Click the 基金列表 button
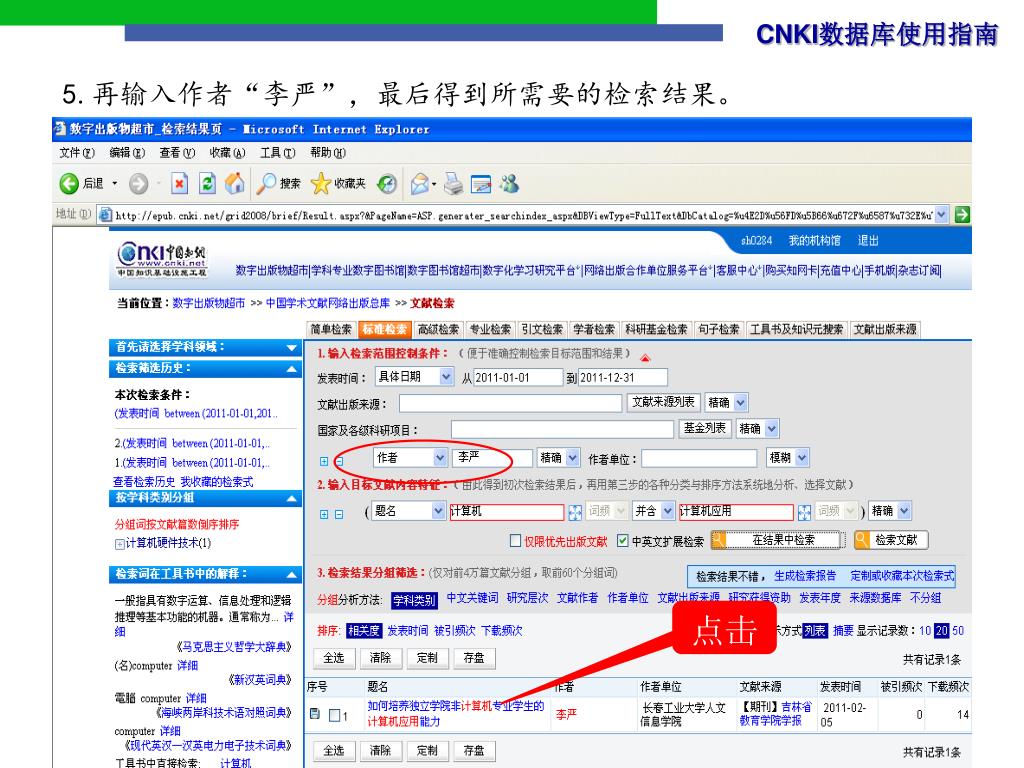Screen dimensions: 1024x768 704,428
